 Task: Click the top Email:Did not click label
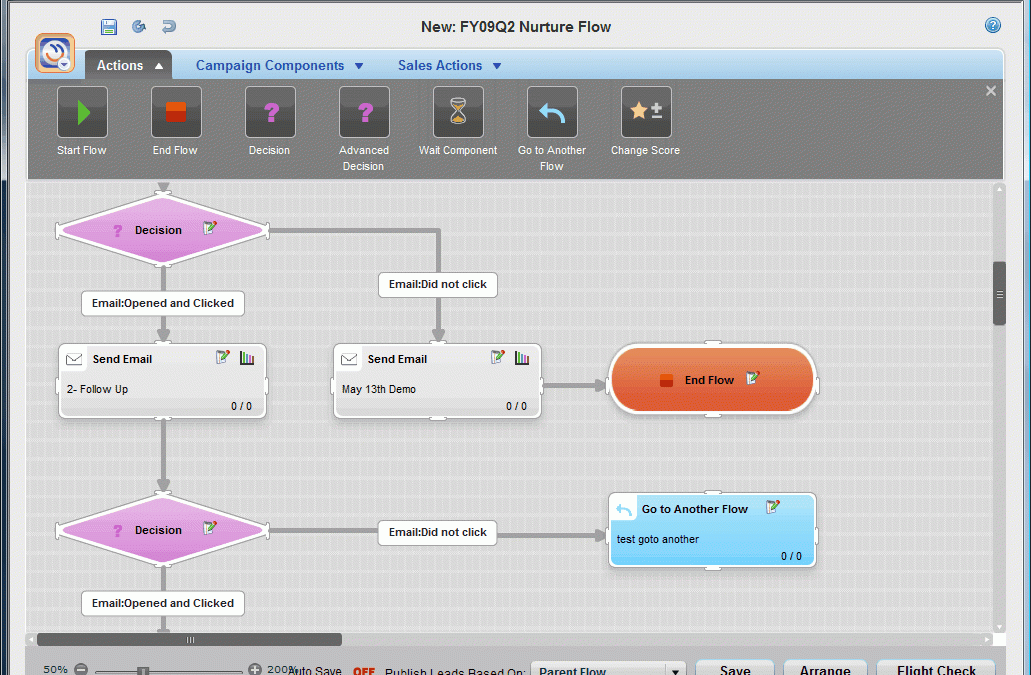(438, 285)
